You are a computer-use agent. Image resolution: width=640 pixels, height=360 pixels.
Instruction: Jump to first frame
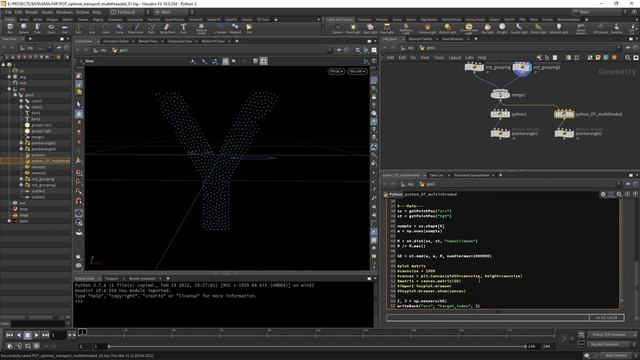coord(9,335)
